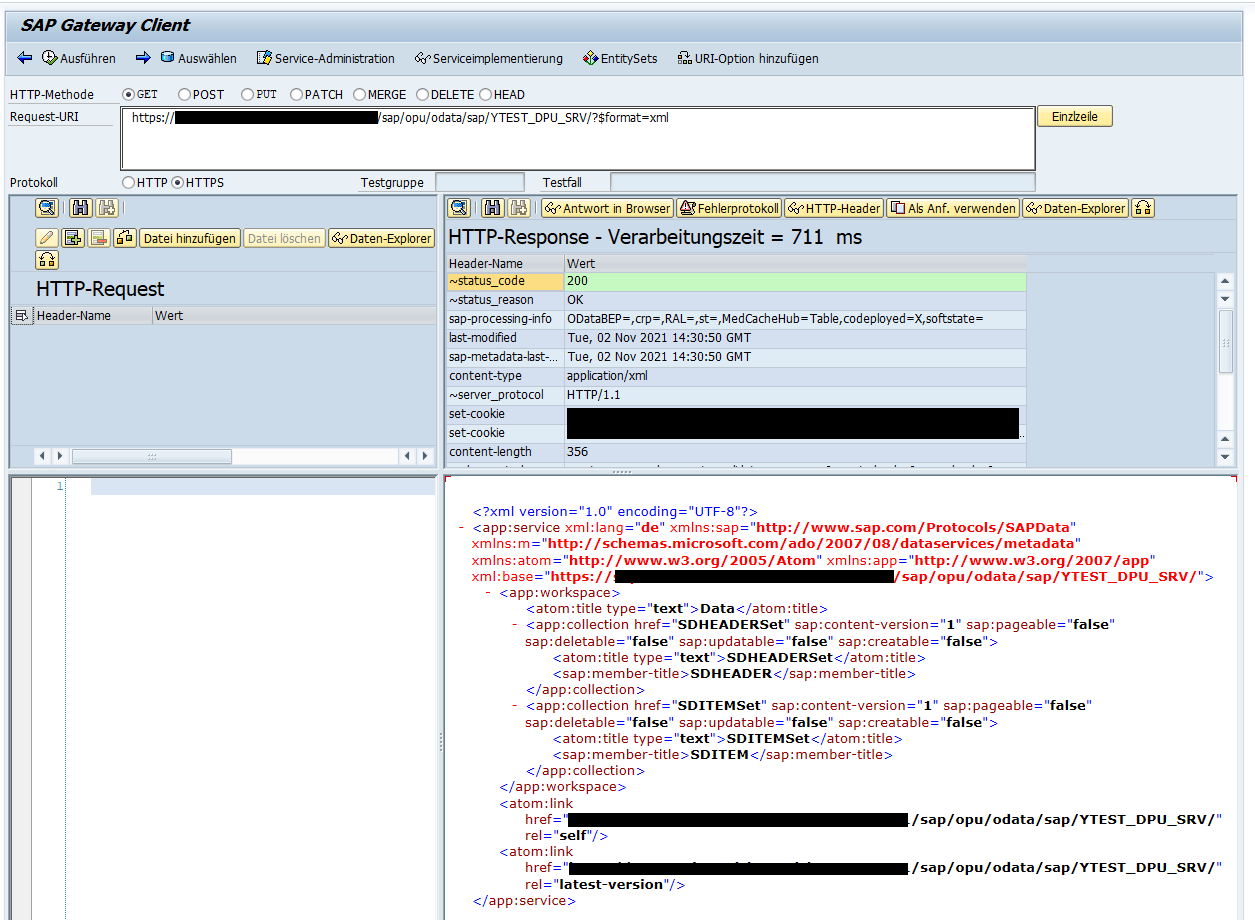This screenshot has width=1255, height=920.
Task: Click Datei hinzufügen button
Action: (x=189, y=238)
